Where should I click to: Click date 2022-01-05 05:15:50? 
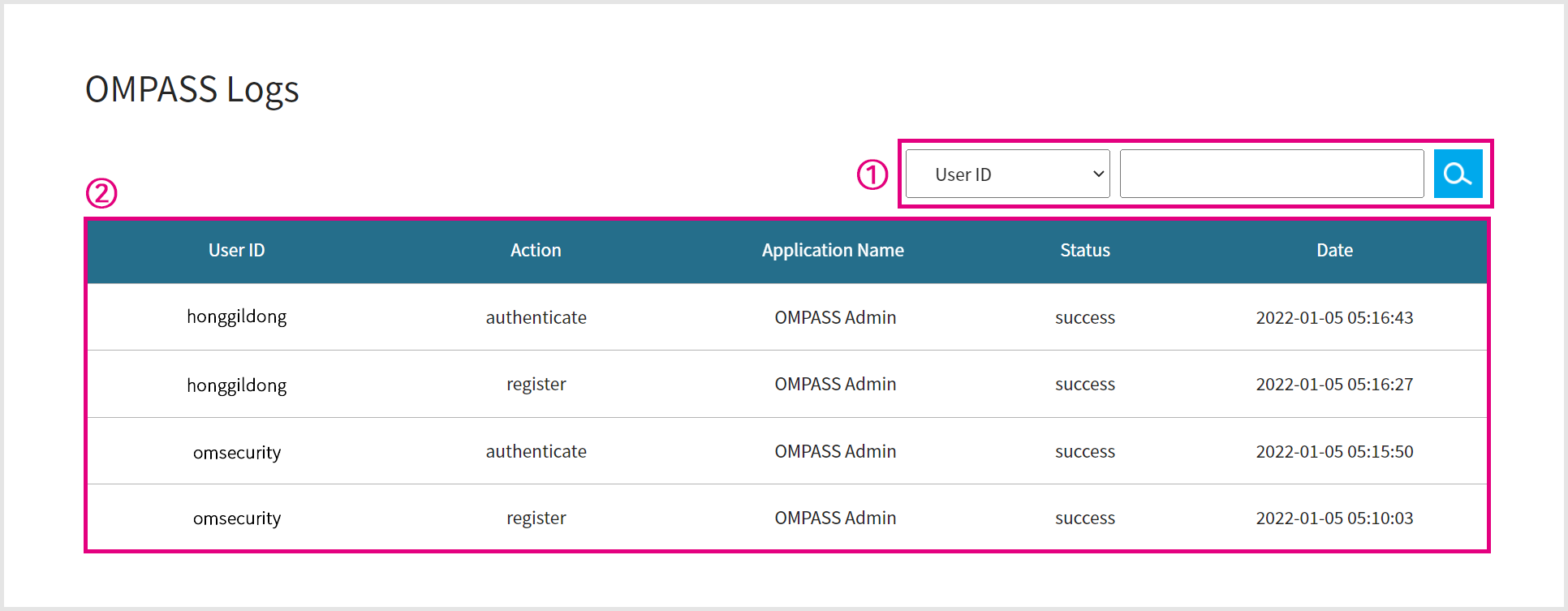(x=1334, y=452)
